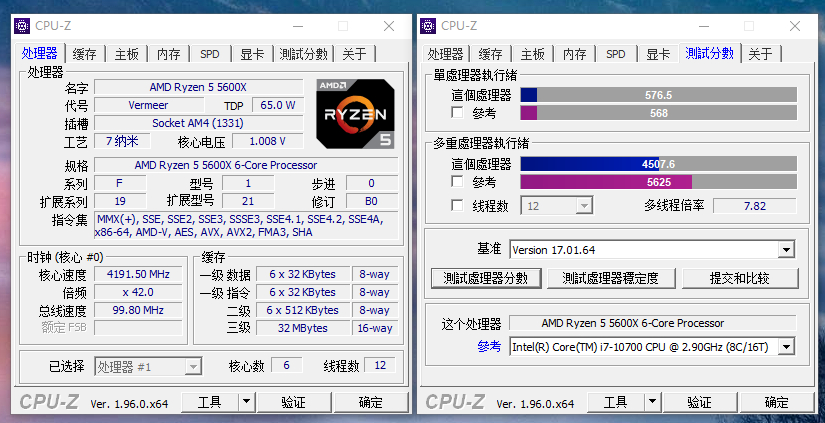Switch to SPD tab in left window
Screen dimensions: 825x423
coord(210,54)
